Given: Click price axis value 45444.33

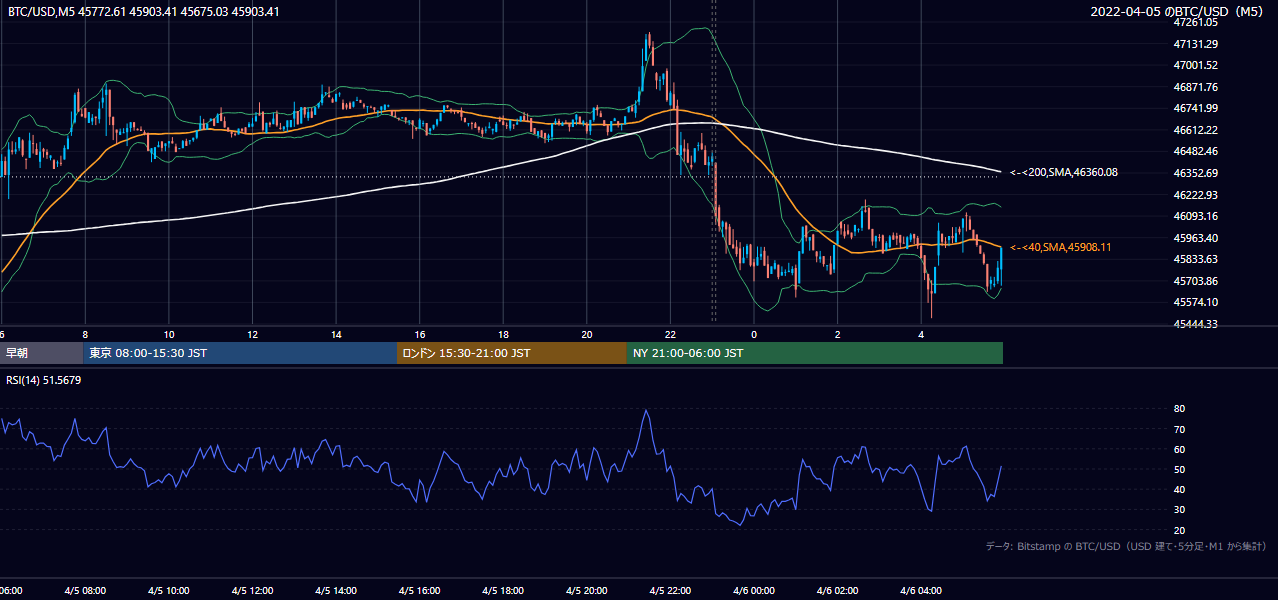Looking at the screenshot, I should [1196, 324].
